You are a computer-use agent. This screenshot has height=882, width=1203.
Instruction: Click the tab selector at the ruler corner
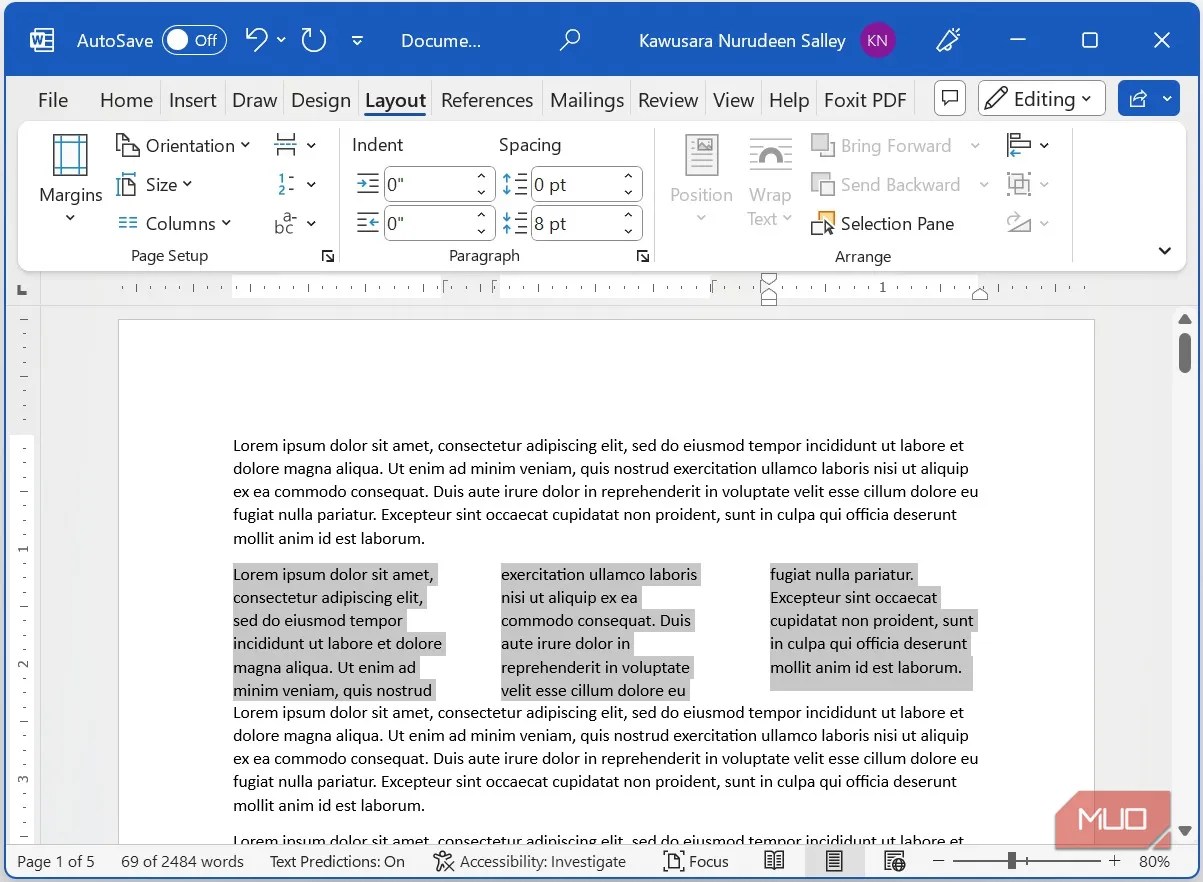[x=22, y=290]
